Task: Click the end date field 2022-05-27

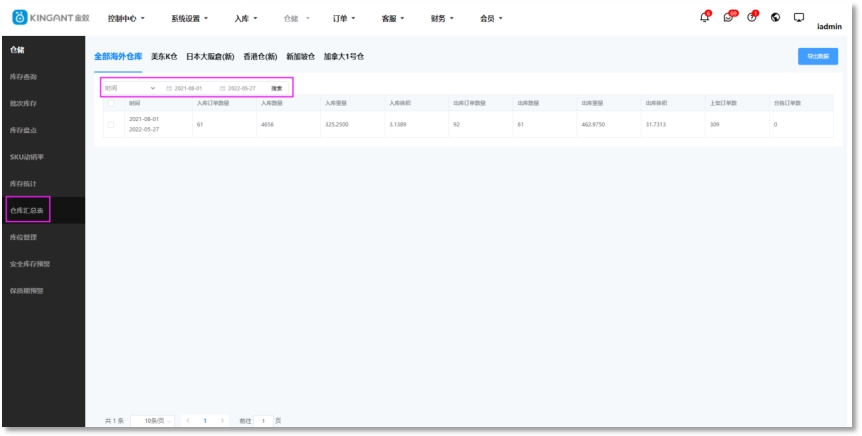Action: [242, 88]
